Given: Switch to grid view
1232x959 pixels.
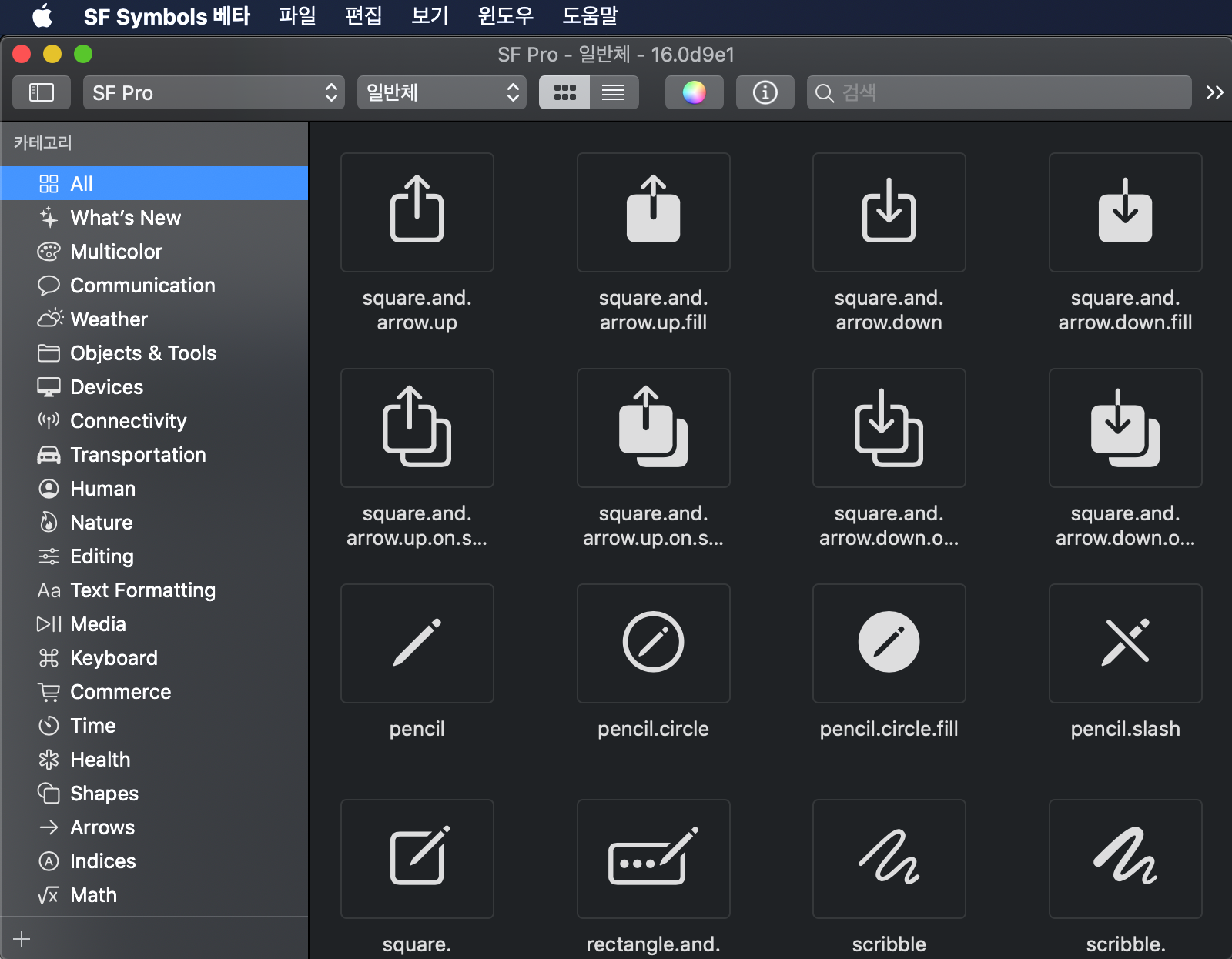Looking at the screenshot, I should point(564,92).
